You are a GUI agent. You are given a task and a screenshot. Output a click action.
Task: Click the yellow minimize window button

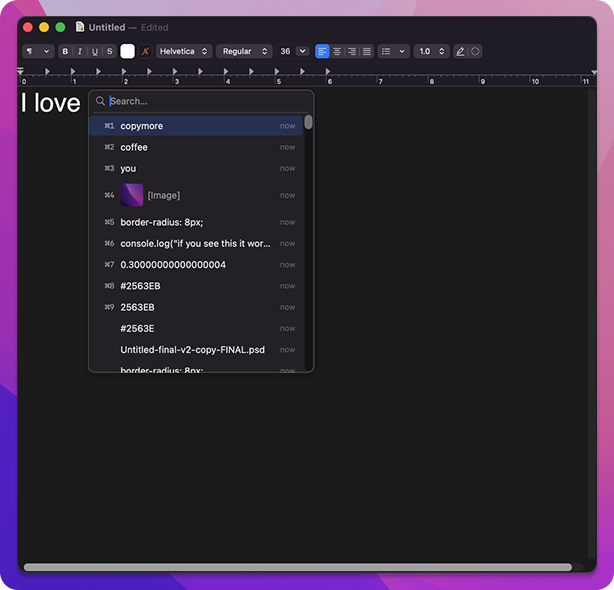click(44, 27)
